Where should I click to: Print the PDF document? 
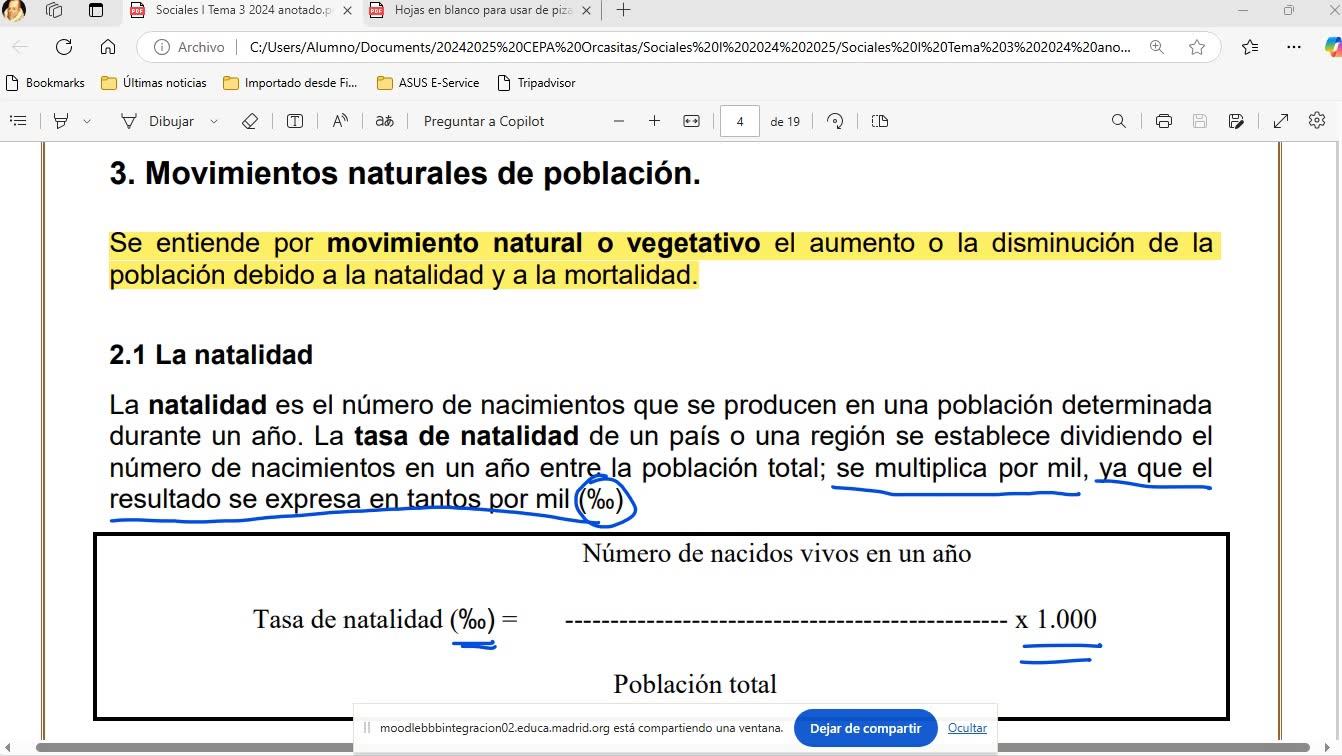pos(1163,121)
